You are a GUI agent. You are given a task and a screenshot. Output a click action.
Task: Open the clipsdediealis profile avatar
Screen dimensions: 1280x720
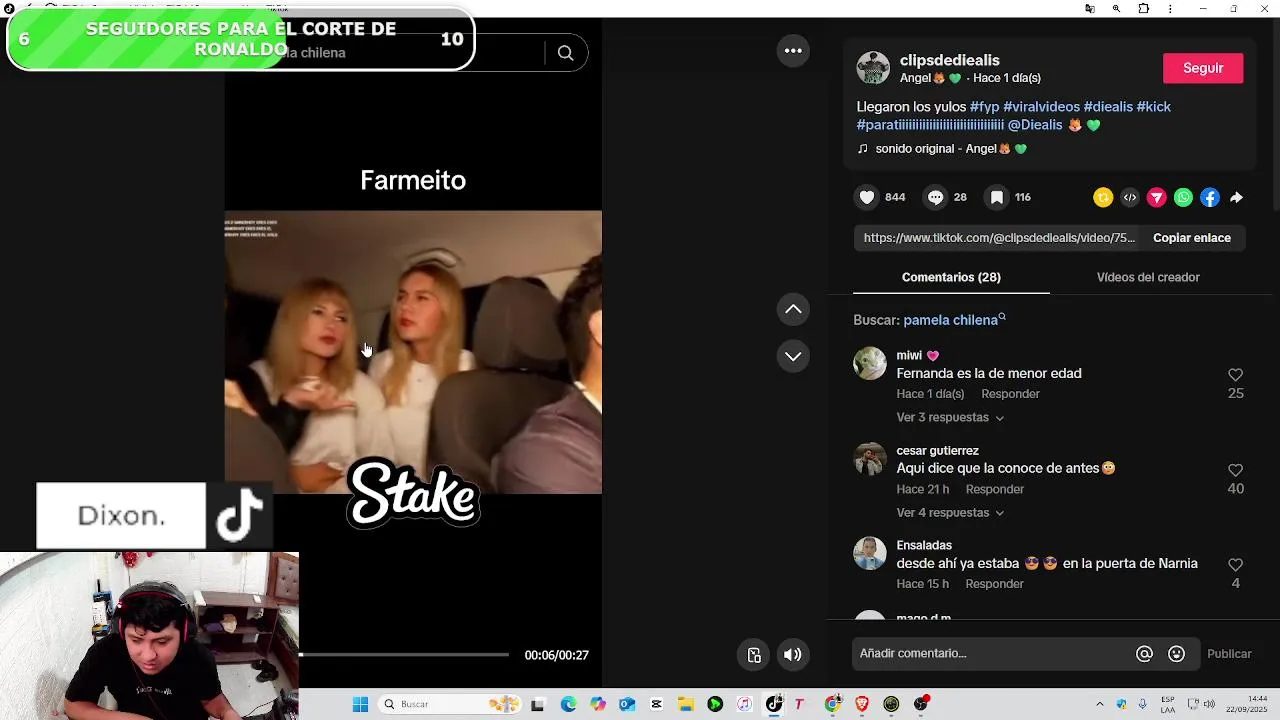[873, 68]
